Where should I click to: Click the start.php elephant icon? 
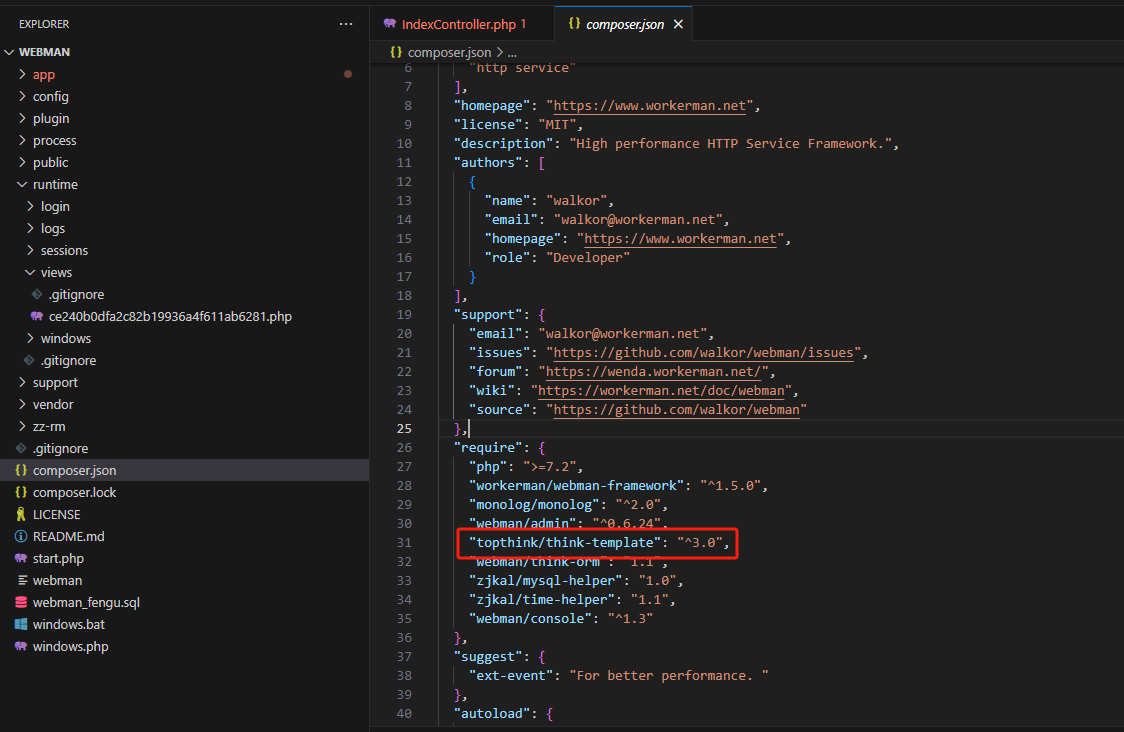point(21,558)
